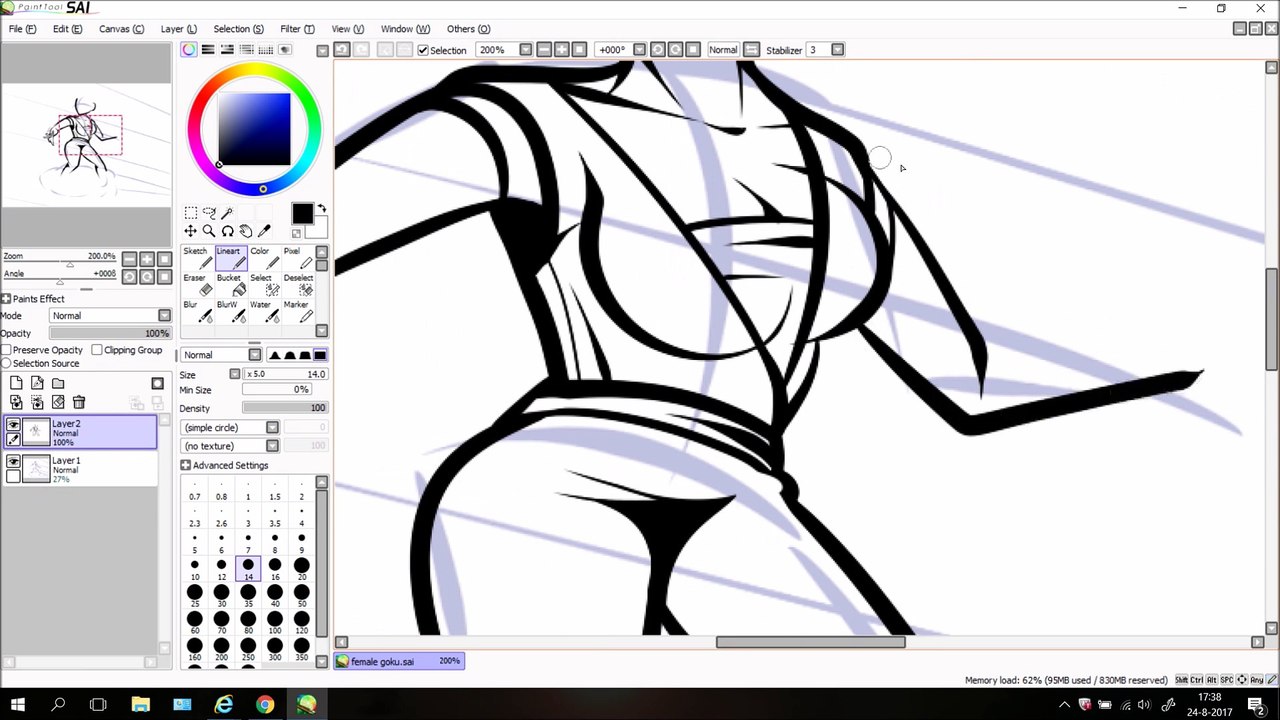Choose the Bucket fill tool
1280x720 pixels.
(x=229, y=284)
